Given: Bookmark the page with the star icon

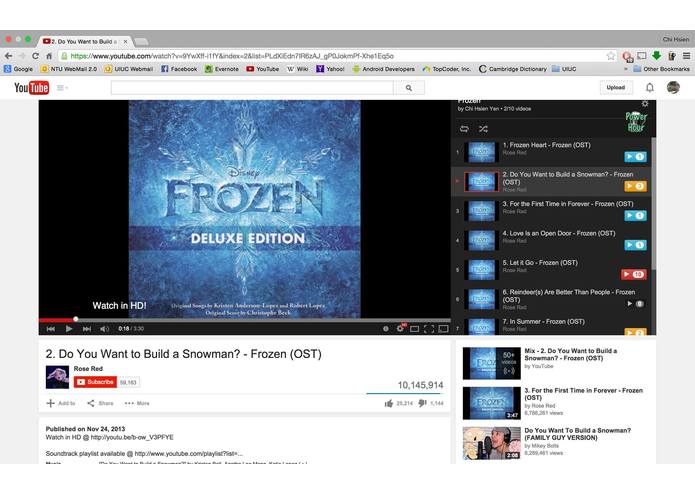Looking at the screenshot, I should (x=611, y=56).
